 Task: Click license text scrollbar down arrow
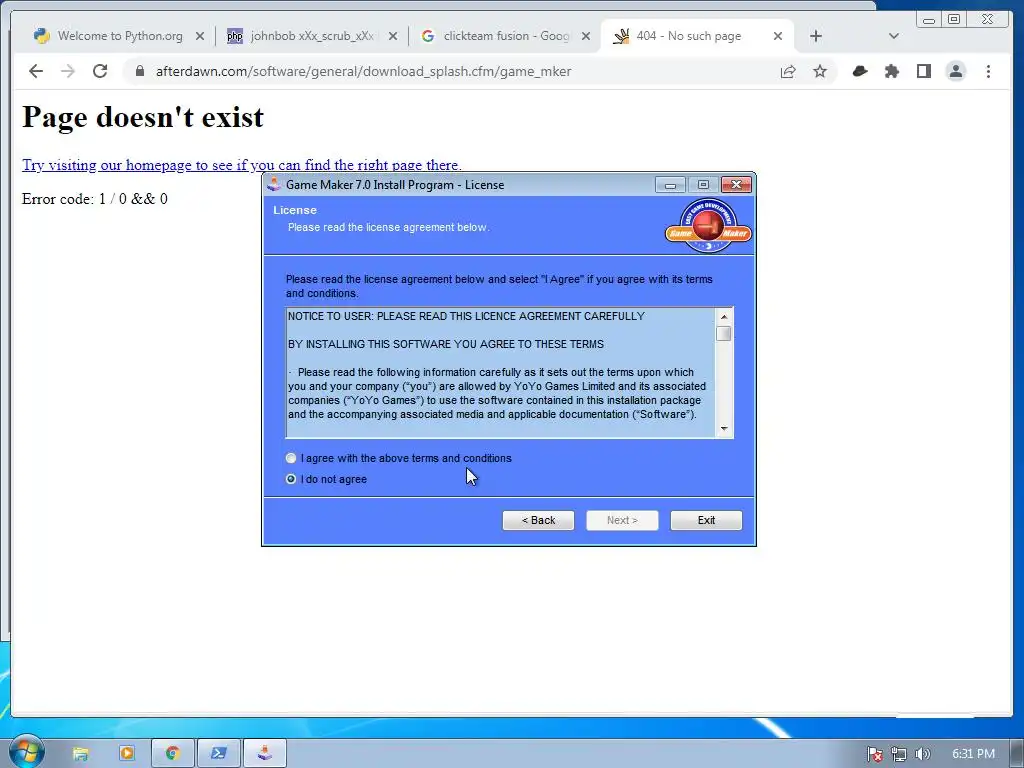pos(724,429)
